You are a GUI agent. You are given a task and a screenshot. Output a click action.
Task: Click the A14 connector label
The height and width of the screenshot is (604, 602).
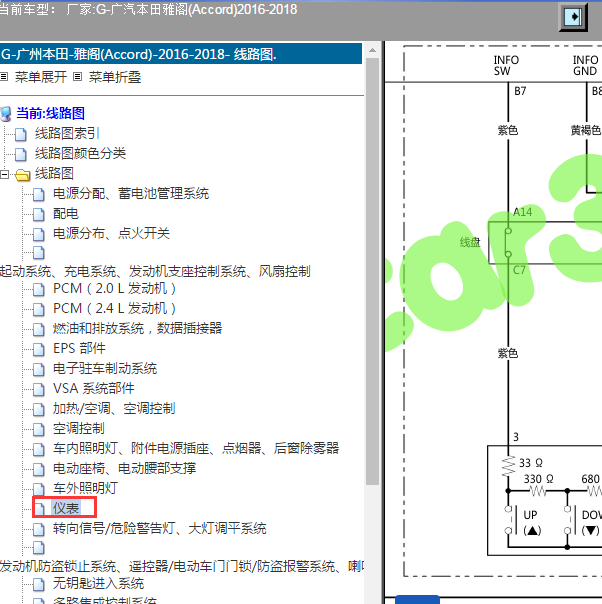(523, 212)
